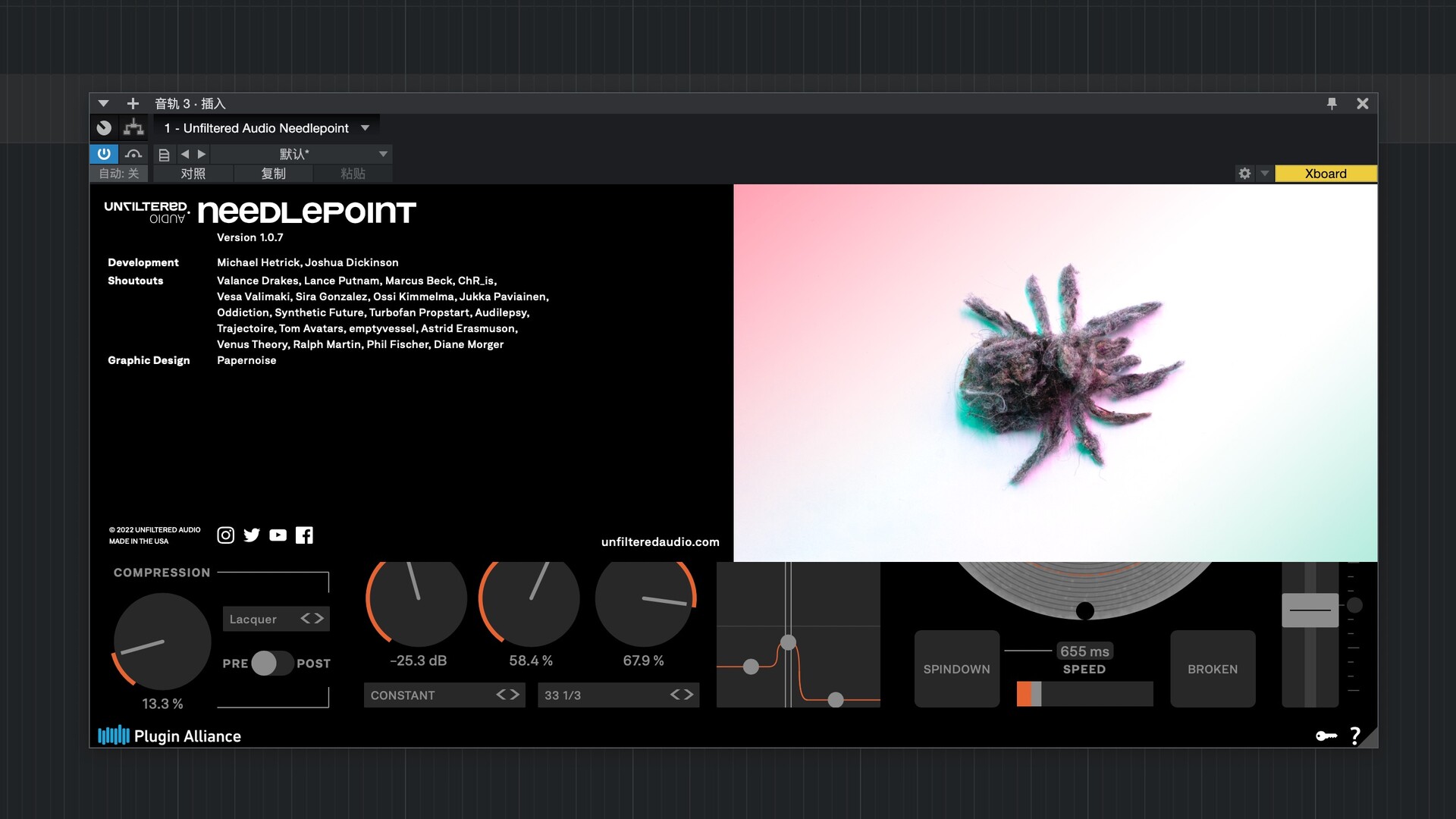Click the left arrow in the CONSTANT selector

[x=500, y=695]
